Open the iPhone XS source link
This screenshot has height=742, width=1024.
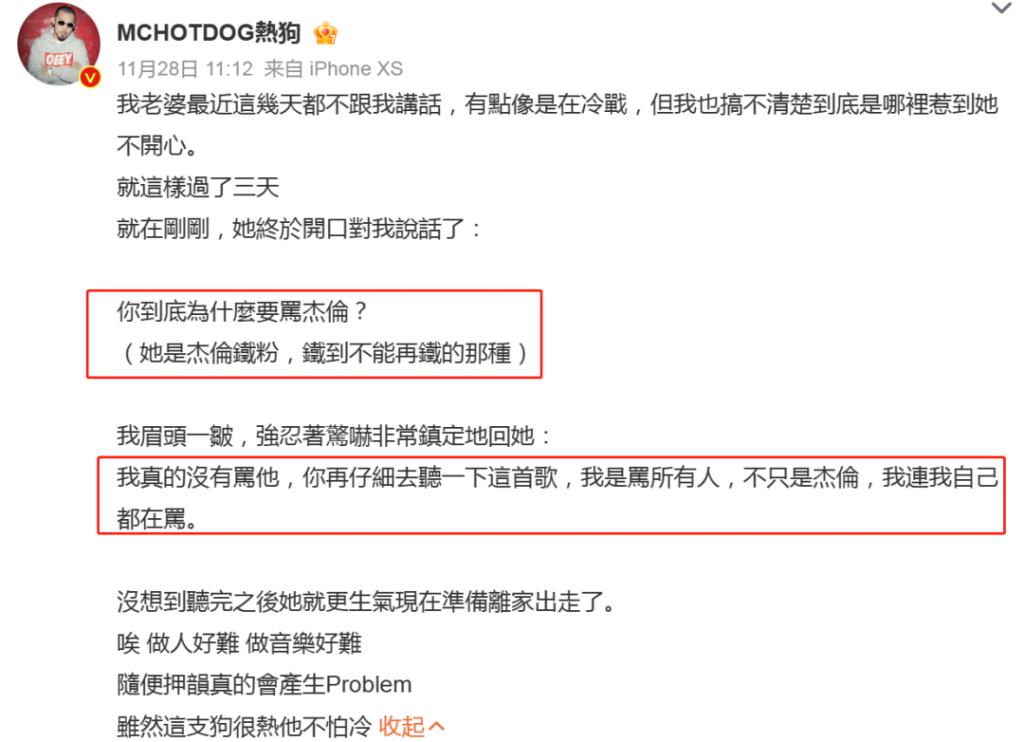coord(356,69)
